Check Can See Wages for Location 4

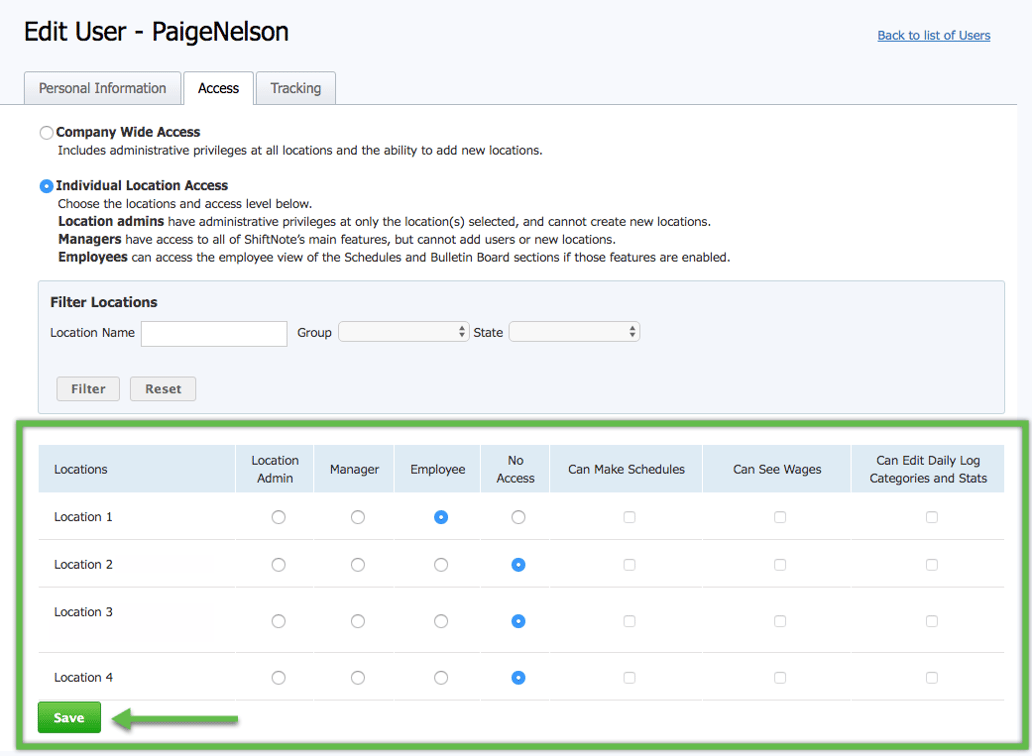[780, 677]
